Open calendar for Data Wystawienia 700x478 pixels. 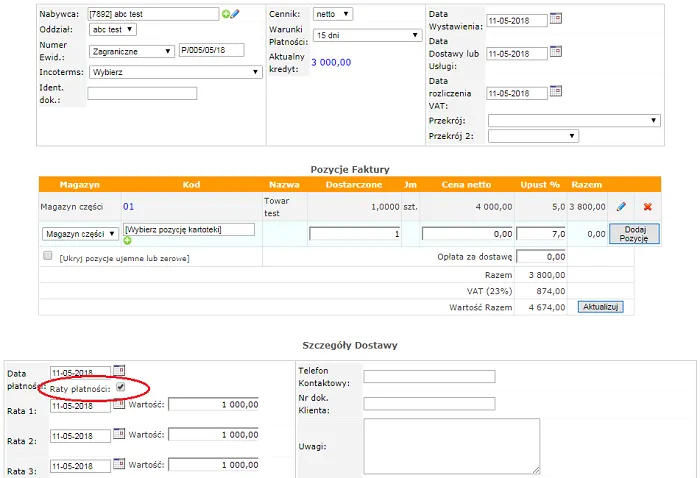(557, 19)
